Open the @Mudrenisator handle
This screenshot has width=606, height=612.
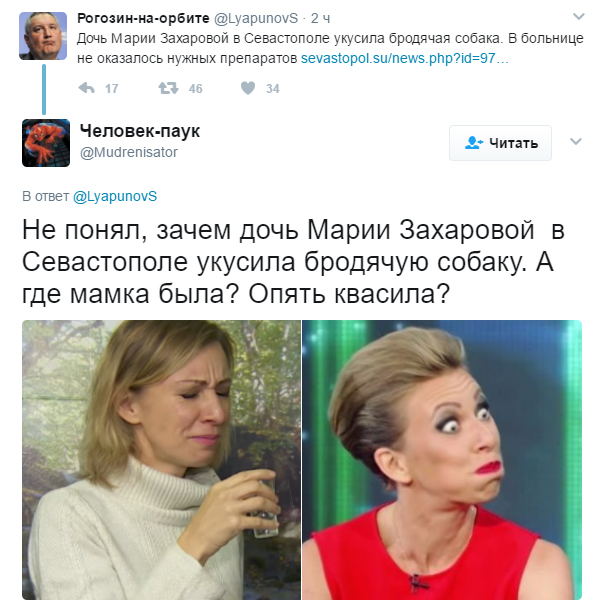129,152
